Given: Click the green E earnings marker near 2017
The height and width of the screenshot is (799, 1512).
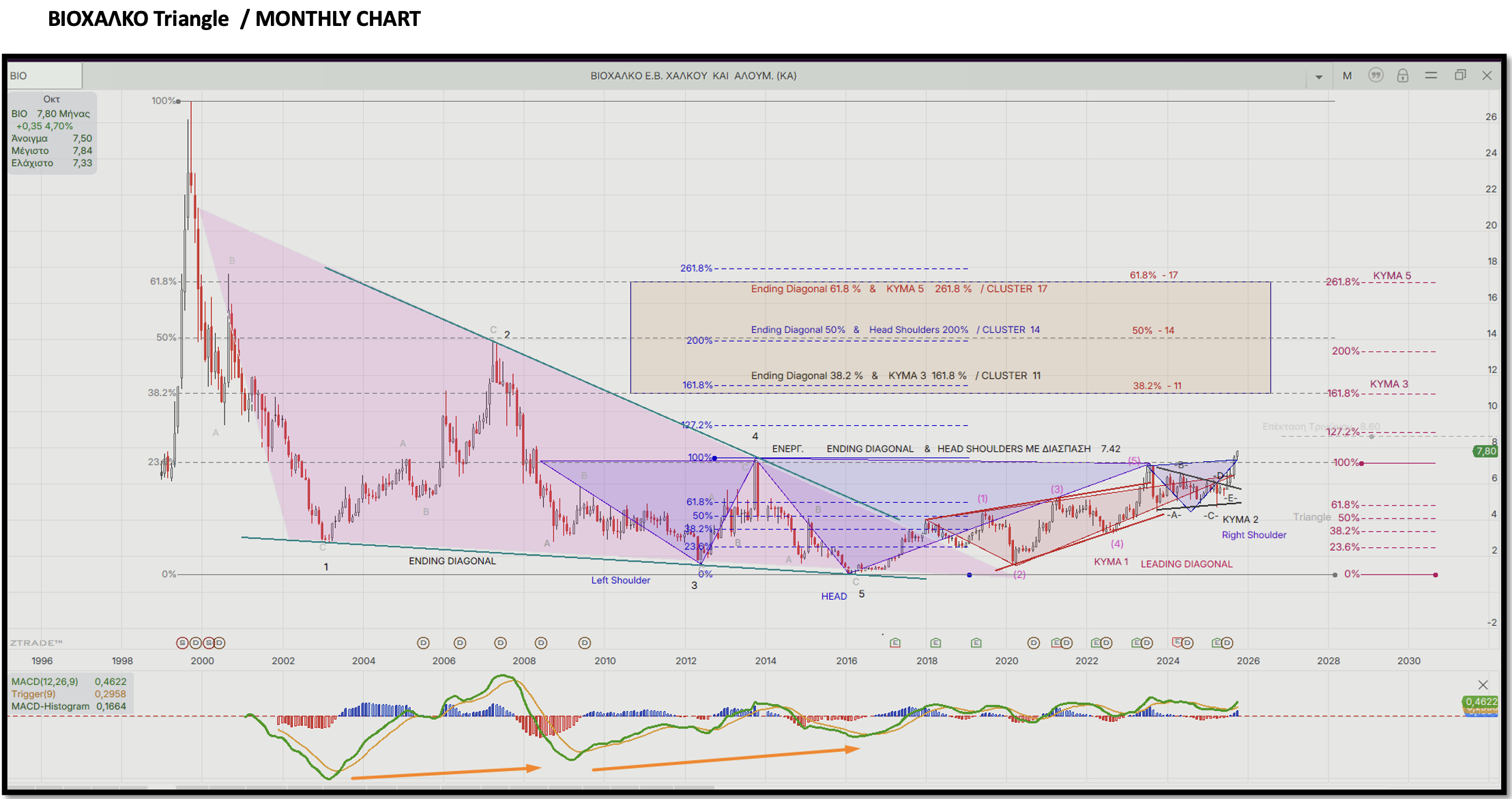Looking at the screenshot, I should [x=895, y=643].
